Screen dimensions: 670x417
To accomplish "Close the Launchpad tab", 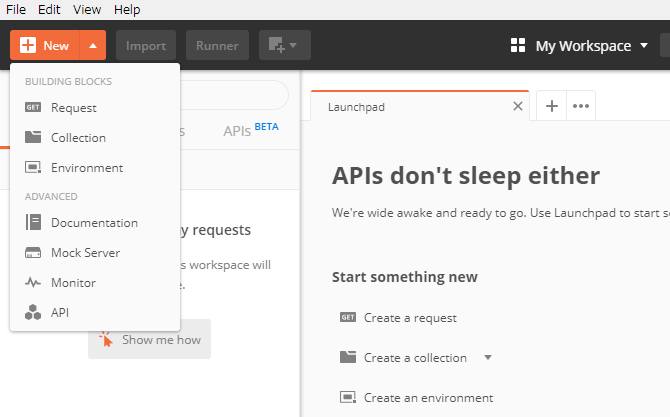I will pyautogui.click(x=517, y=106).
